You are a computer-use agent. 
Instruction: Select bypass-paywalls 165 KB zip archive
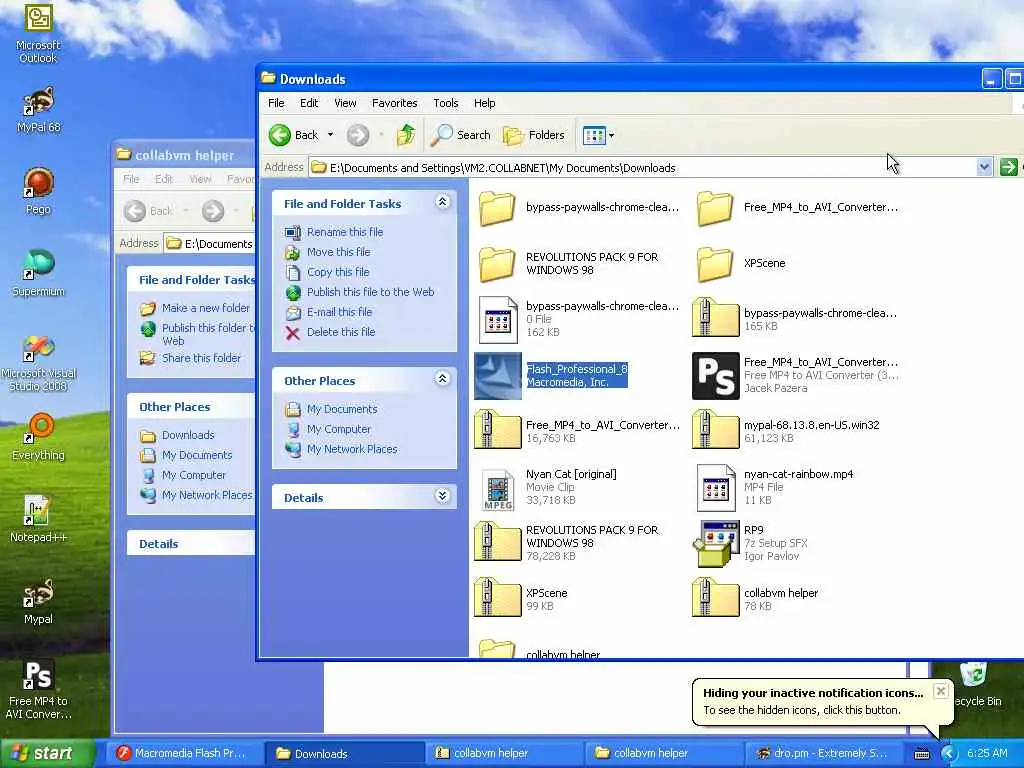[794, 319]
